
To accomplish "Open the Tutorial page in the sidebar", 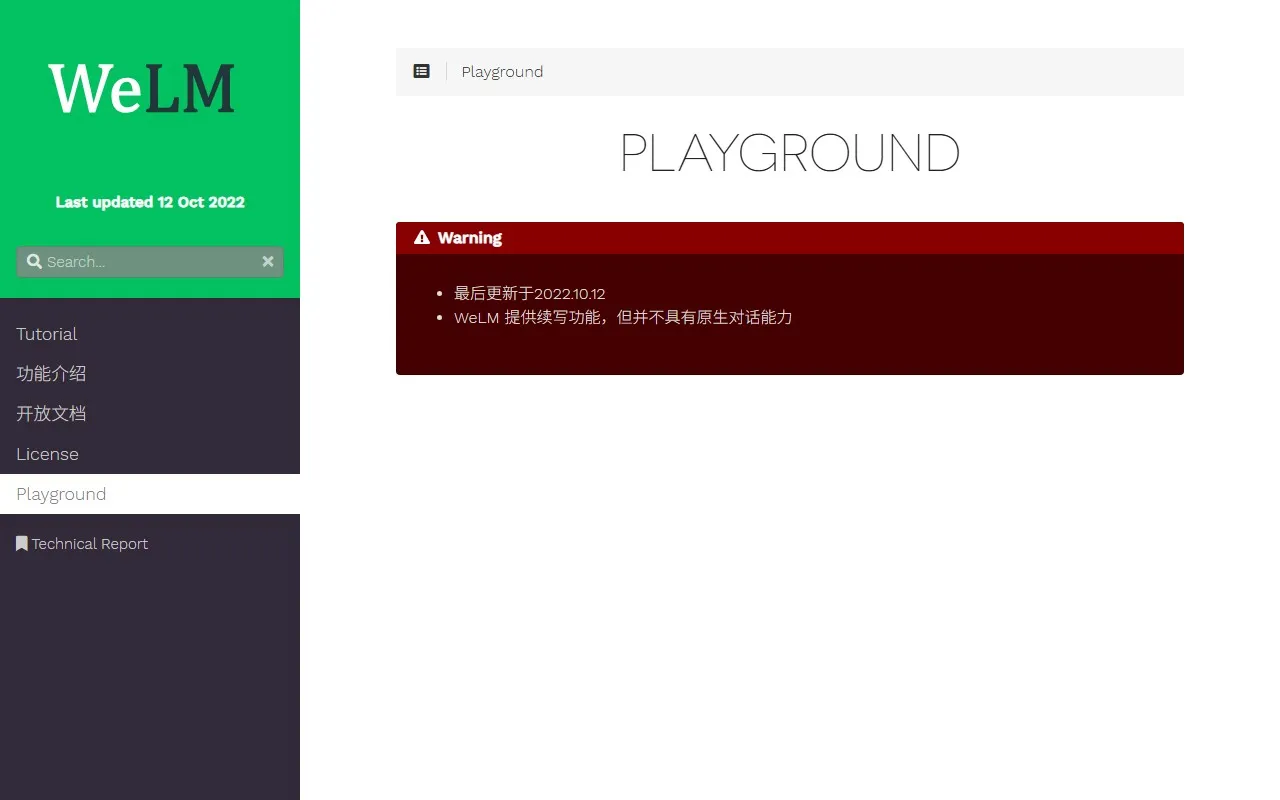I will [x=47, y=334].
